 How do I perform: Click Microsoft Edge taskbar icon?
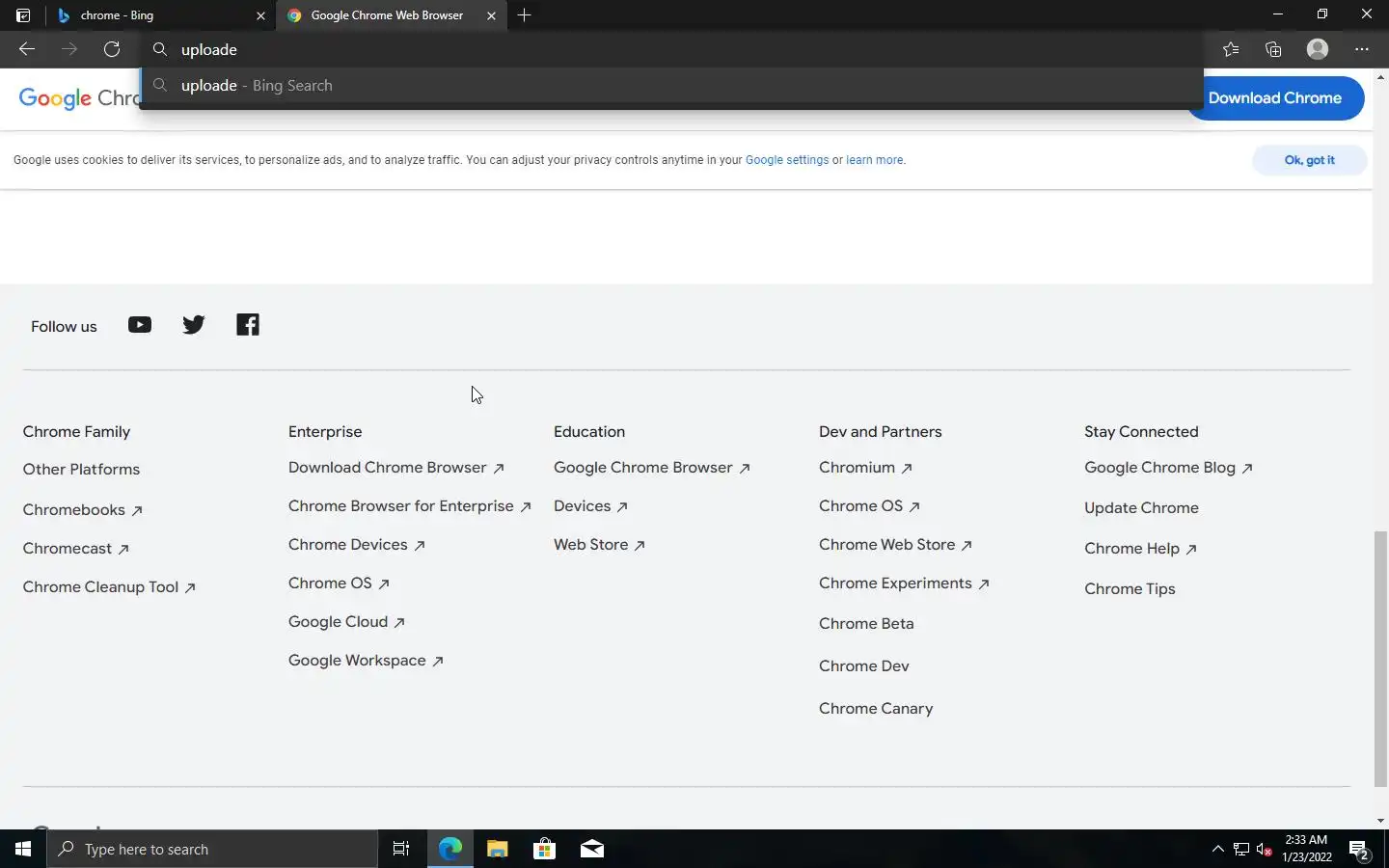[450, 849]
